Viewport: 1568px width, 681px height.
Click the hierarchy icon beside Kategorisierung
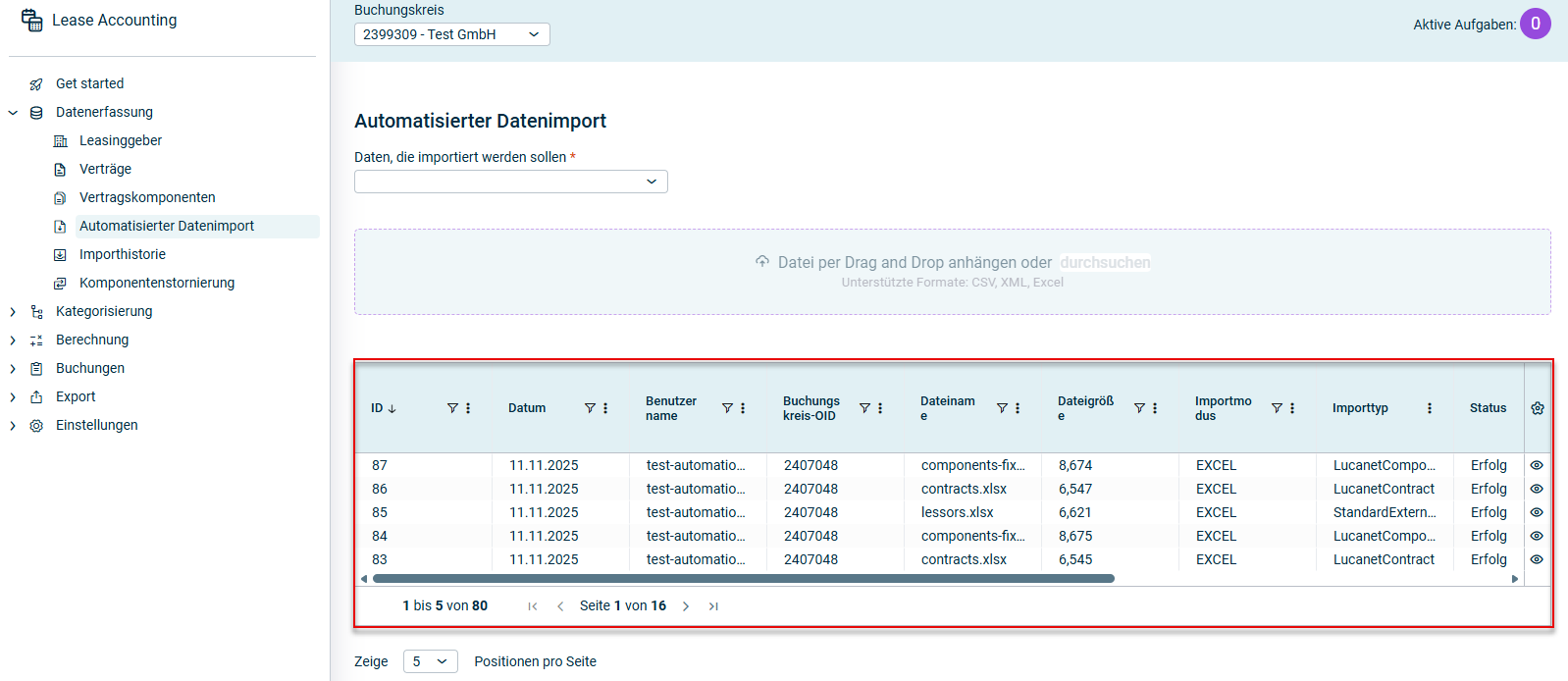36,312
